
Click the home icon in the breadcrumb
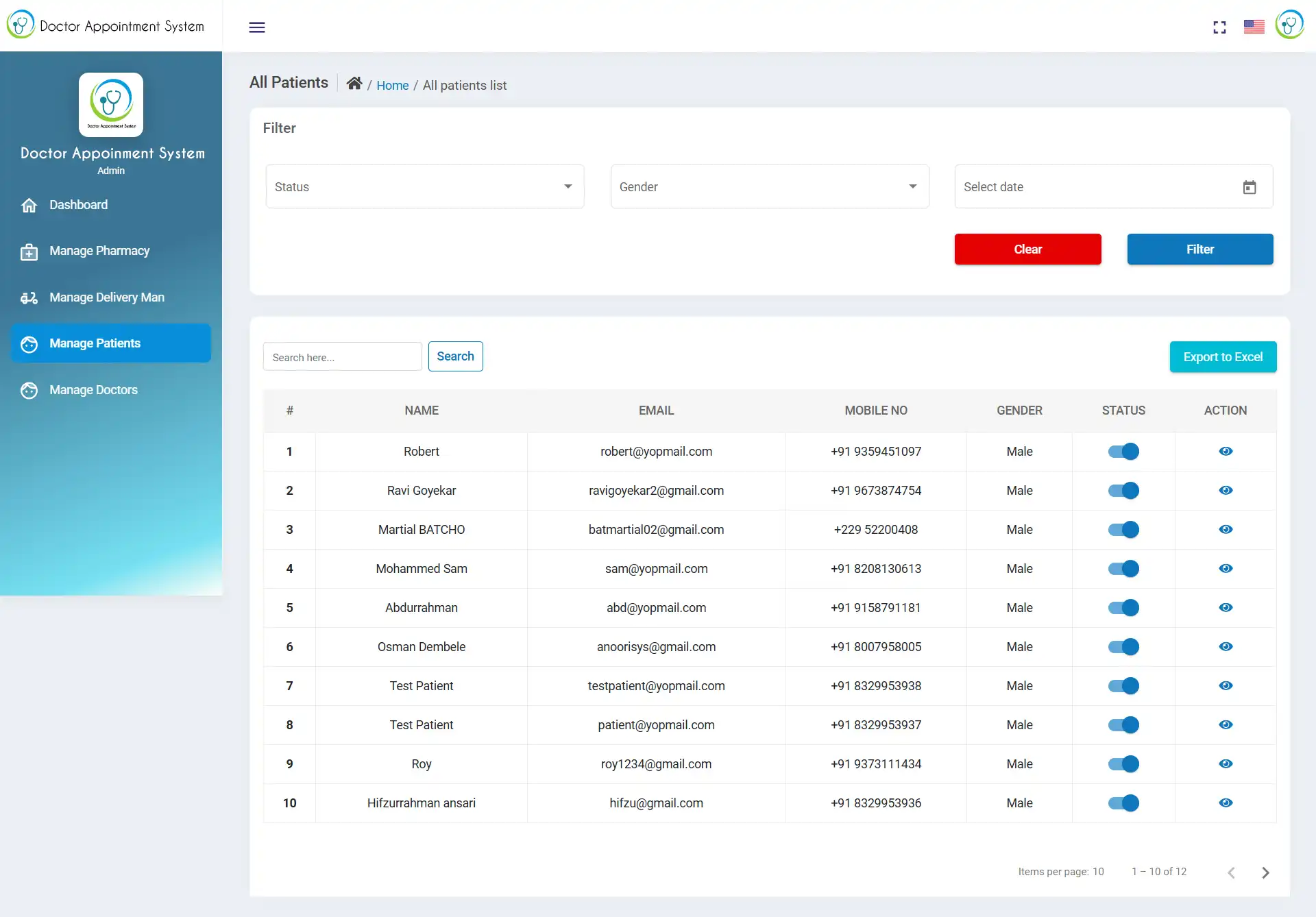point(354,84)
